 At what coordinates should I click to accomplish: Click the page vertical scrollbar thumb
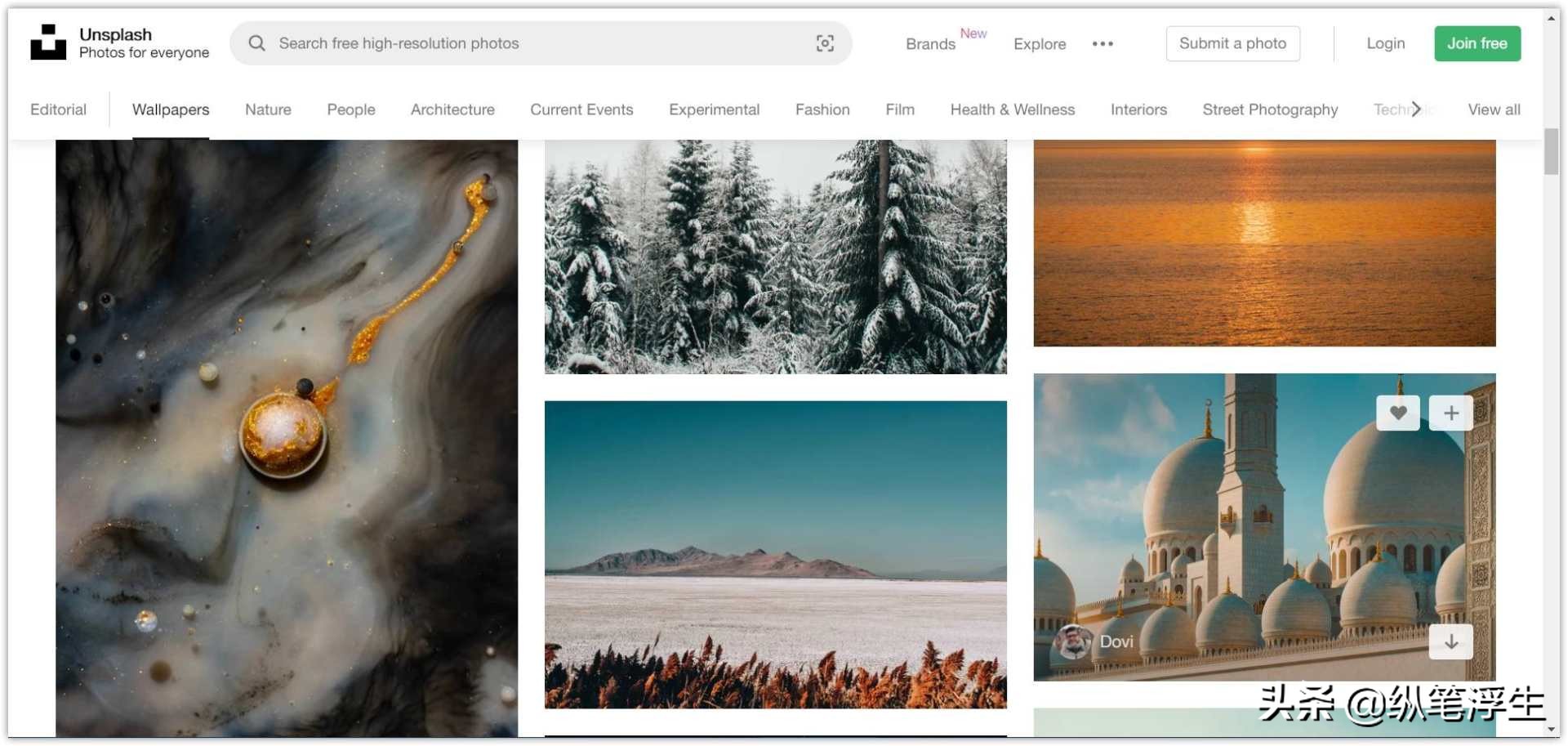pyautogui.click(x=1552, y=151)
